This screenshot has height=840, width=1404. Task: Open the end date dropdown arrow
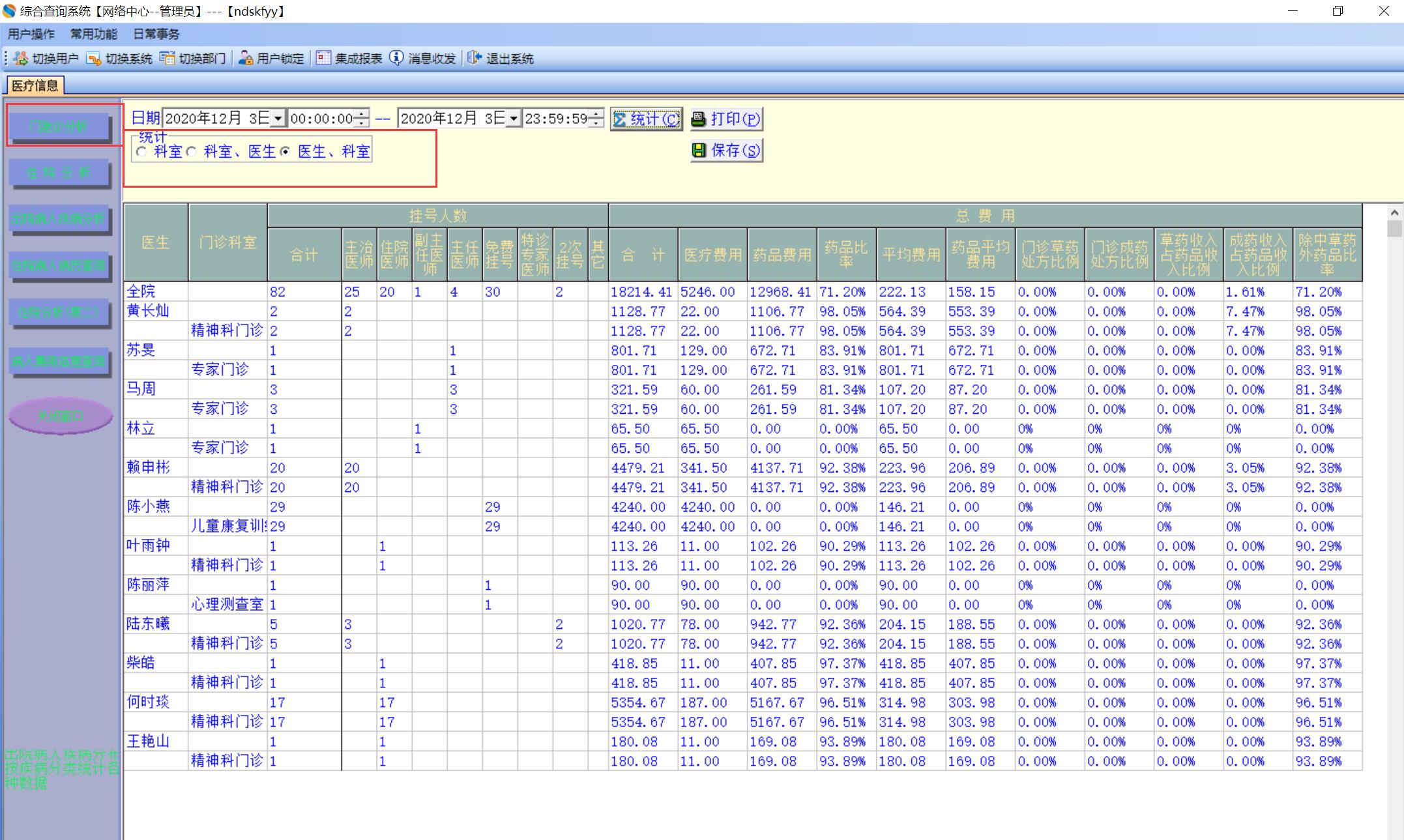514,119
